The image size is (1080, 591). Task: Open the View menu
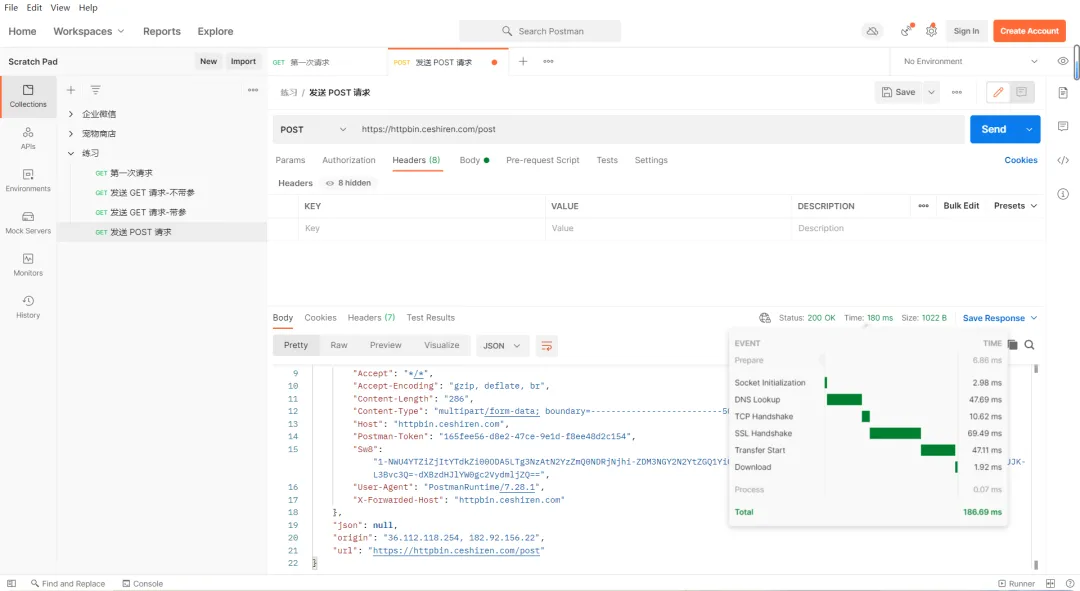pyautogui.click(x=60, y=8)
